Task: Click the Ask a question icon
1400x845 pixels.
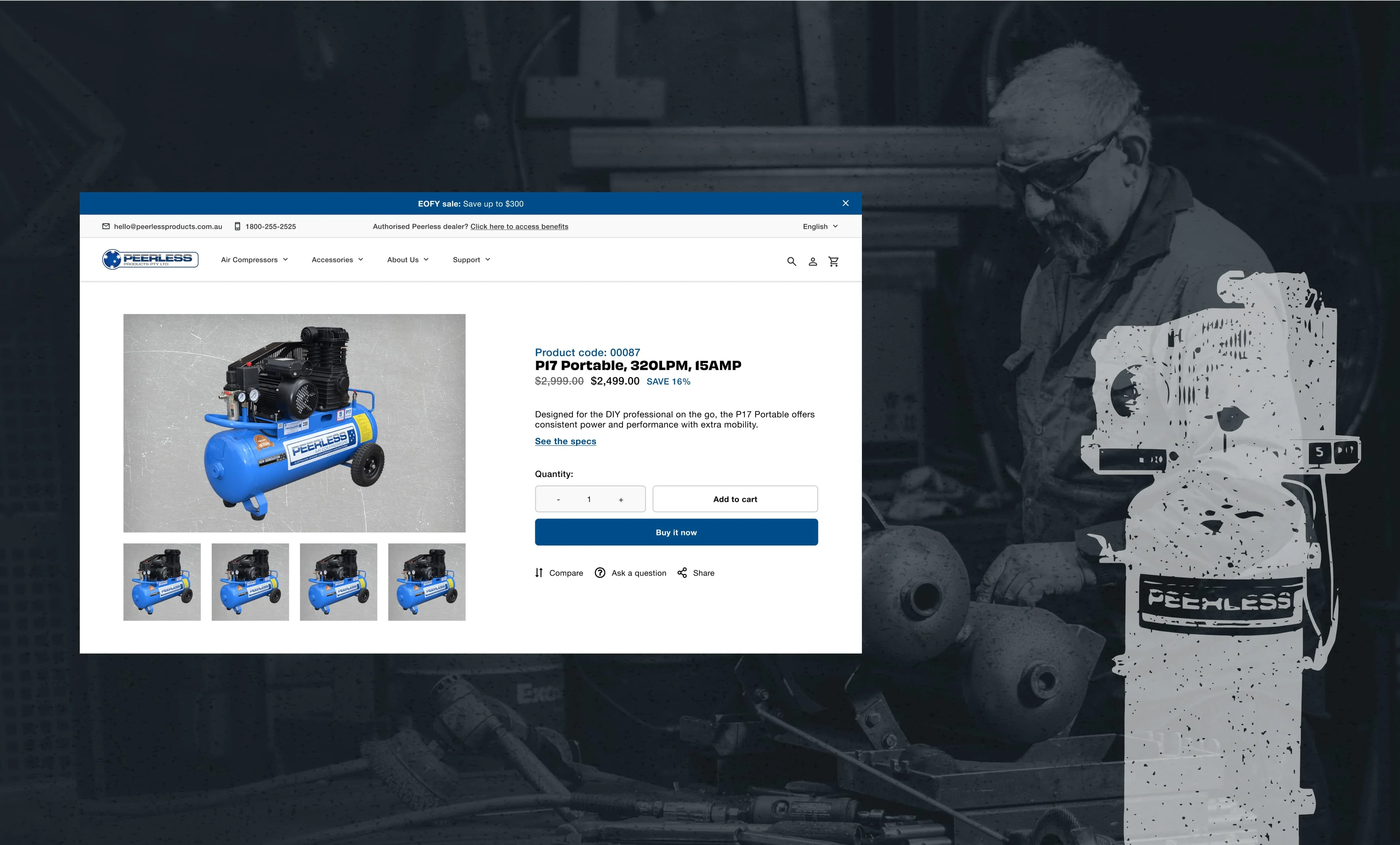Action: tap(600, 573)
